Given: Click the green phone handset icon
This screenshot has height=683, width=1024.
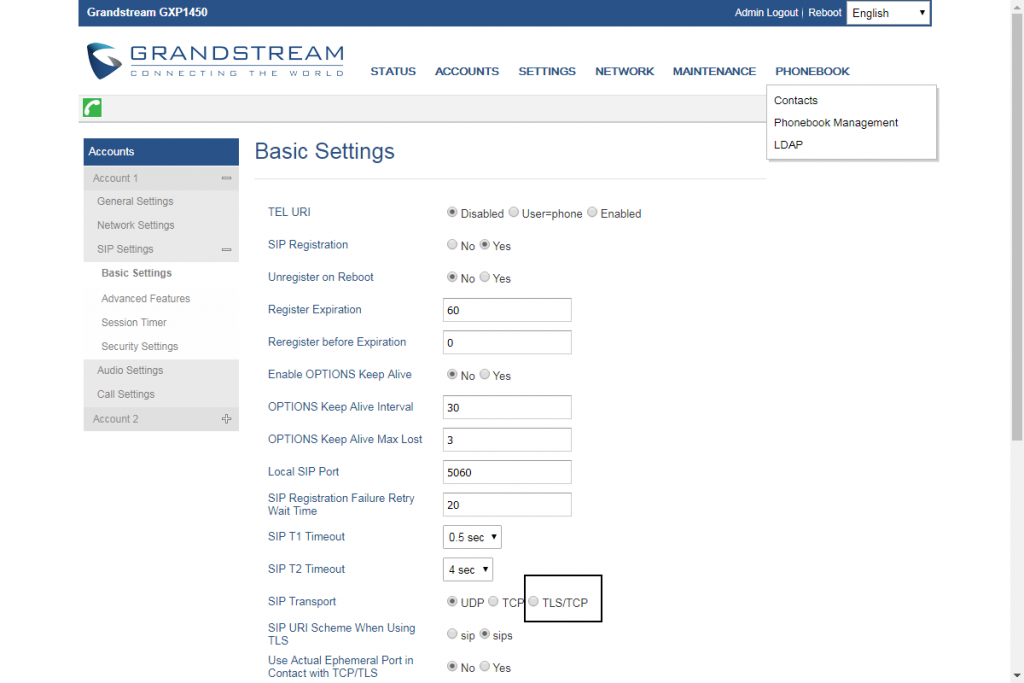Looking at the screenshot, I should pyautogui.click(x=92, y=108).
